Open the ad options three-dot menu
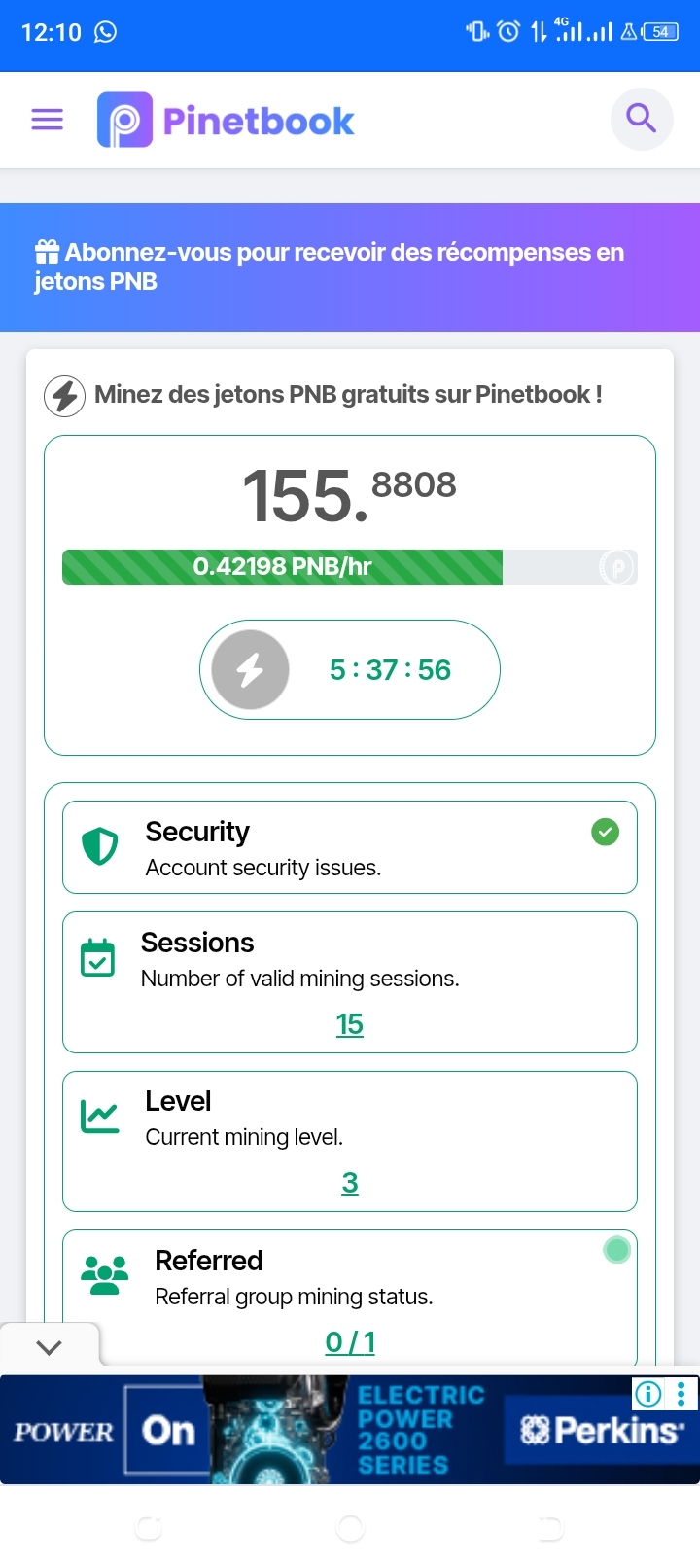This screenshot has width=700, height=1568. tap(682, 1394)
